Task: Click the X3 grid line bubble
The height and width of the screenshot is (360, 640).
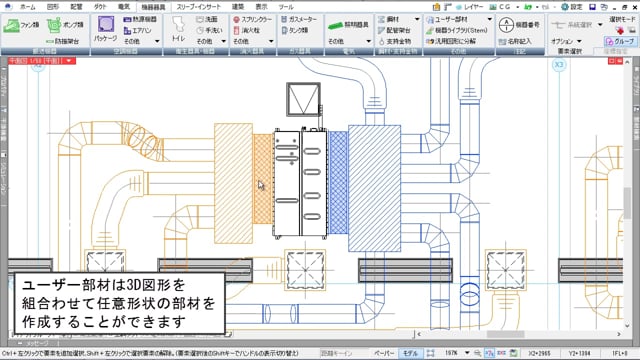Action: tap(559, 64)
